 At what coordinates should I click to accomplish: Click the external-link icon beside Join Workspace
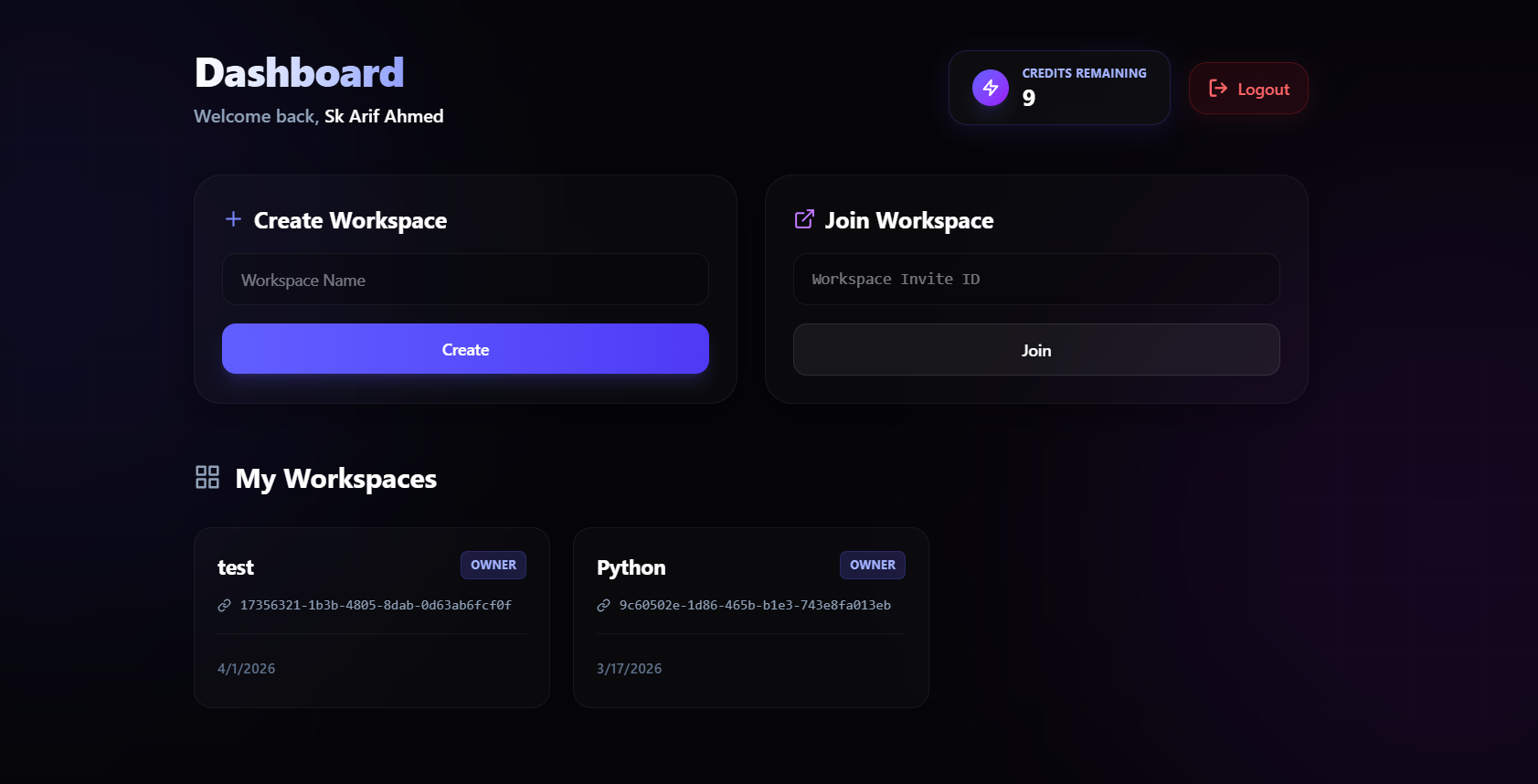[x=803, y=219]
